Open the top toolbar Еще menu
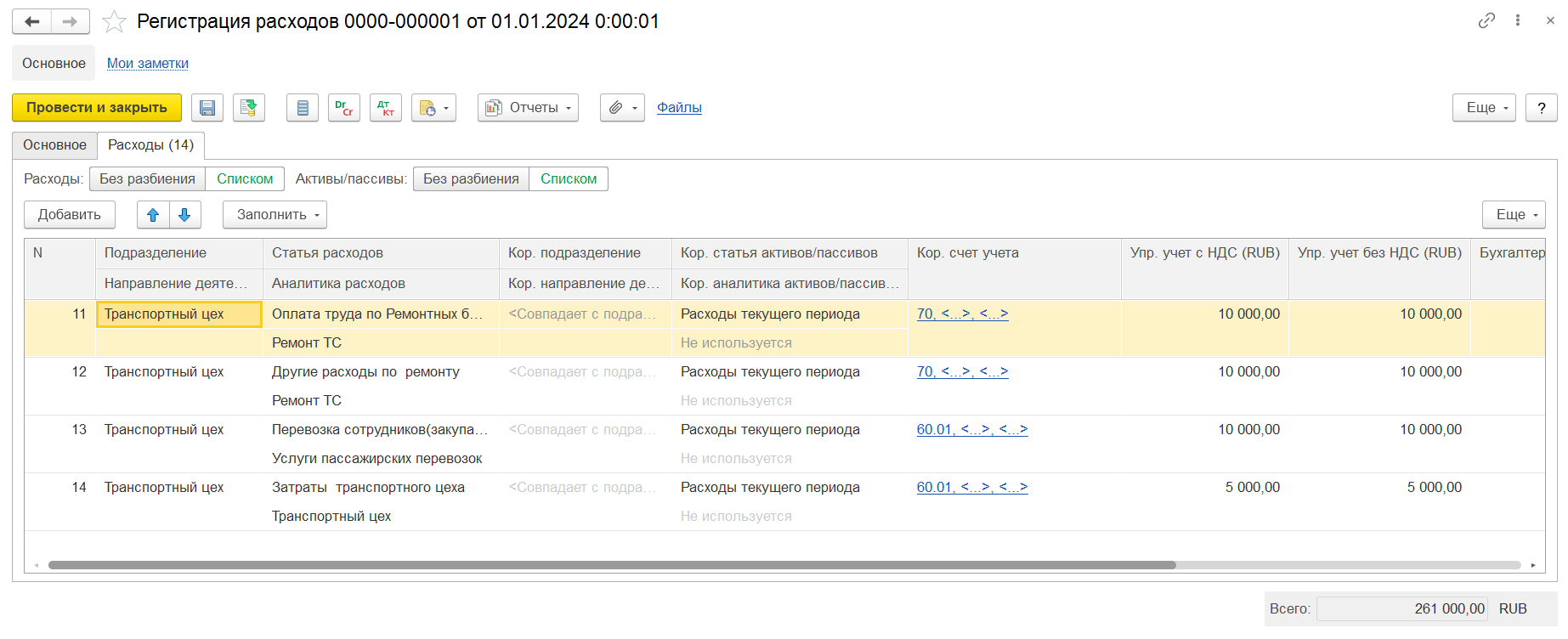This screenshot has width=1568, height=639. tap(1484, 108)
